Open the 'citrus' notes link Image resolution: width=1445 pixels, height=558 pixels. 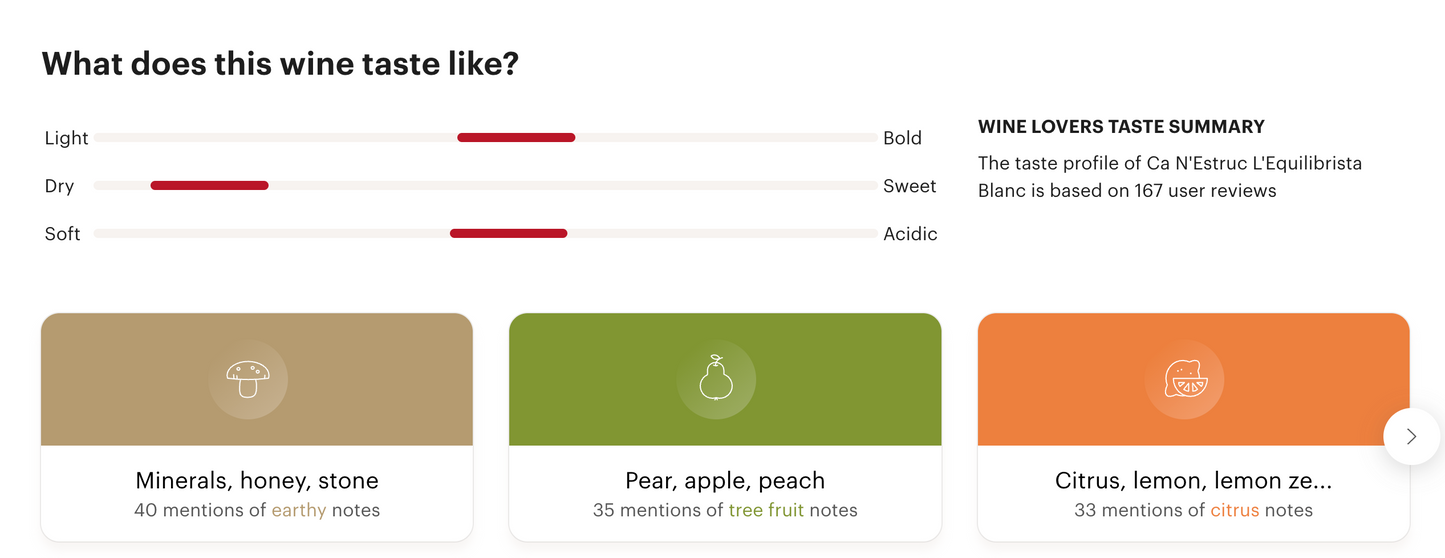(1235, 510)
